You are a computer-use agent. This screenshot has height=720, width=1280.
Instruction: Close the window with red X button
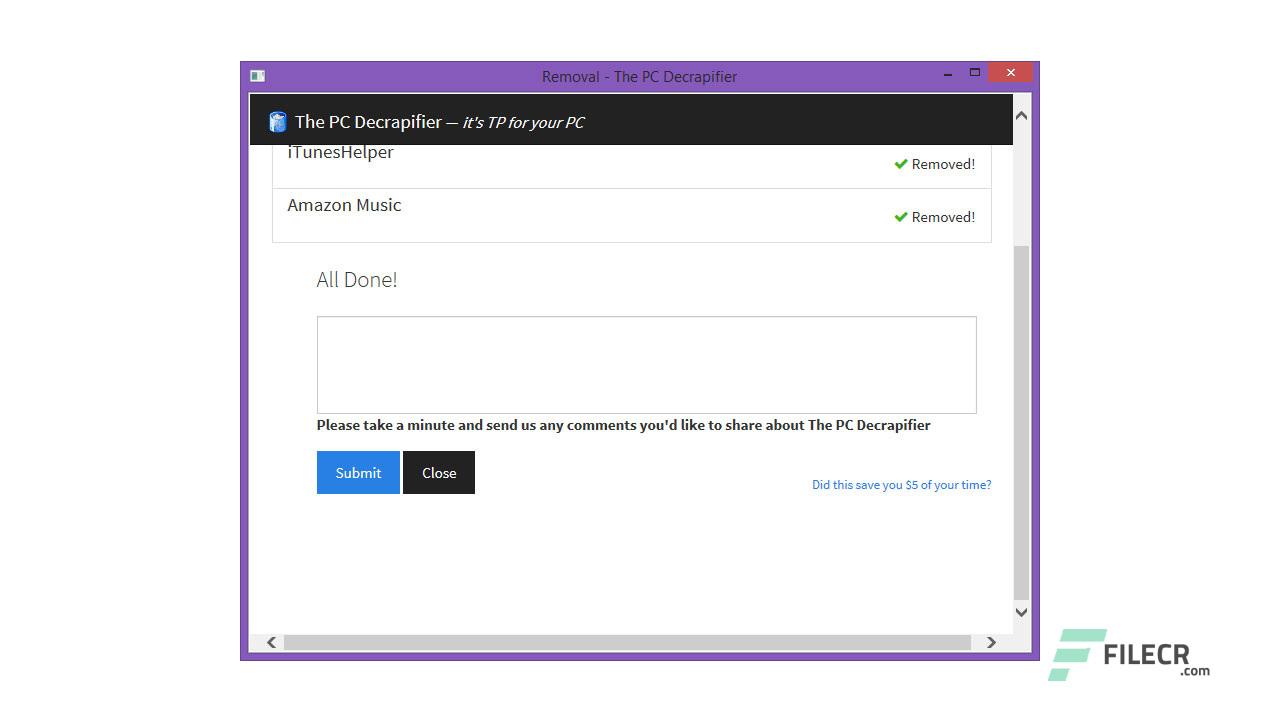(x=1011, y=72)
